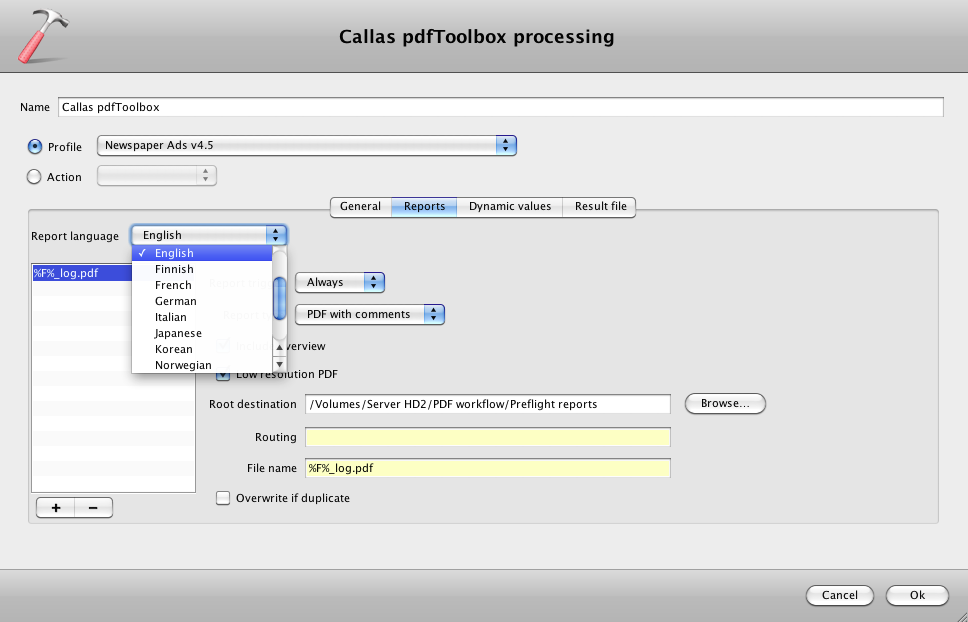The width and height of the screenshot is (968, 622).
Task: Enable Overwrite if duplicate checkbox
Action: (x=223, y=498)
